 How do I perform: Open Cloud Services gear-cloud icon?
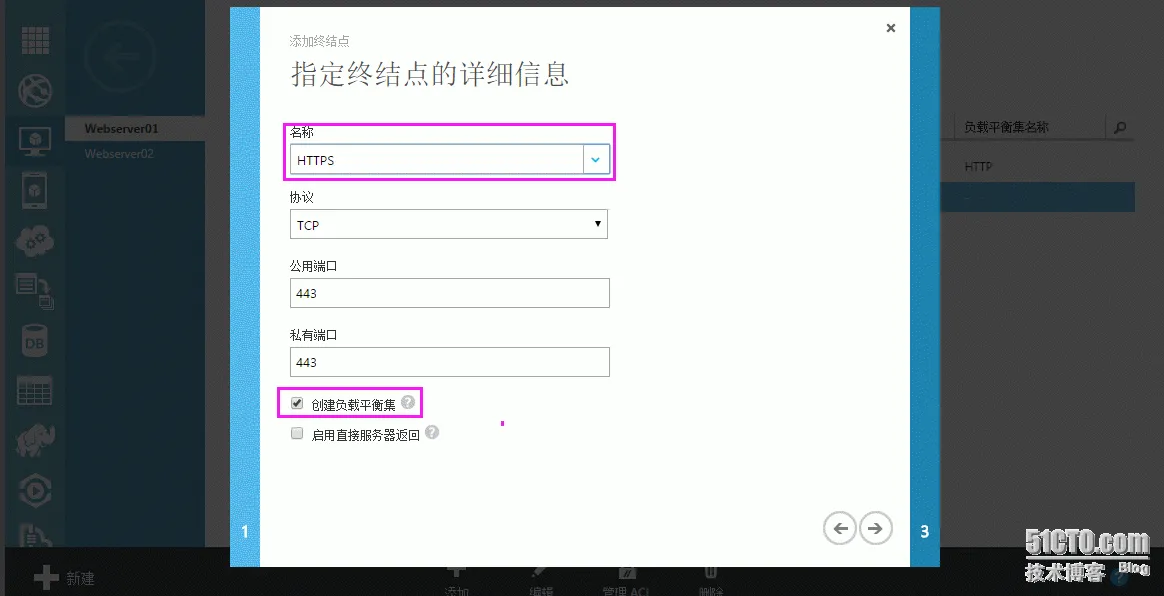pos(35,241)
